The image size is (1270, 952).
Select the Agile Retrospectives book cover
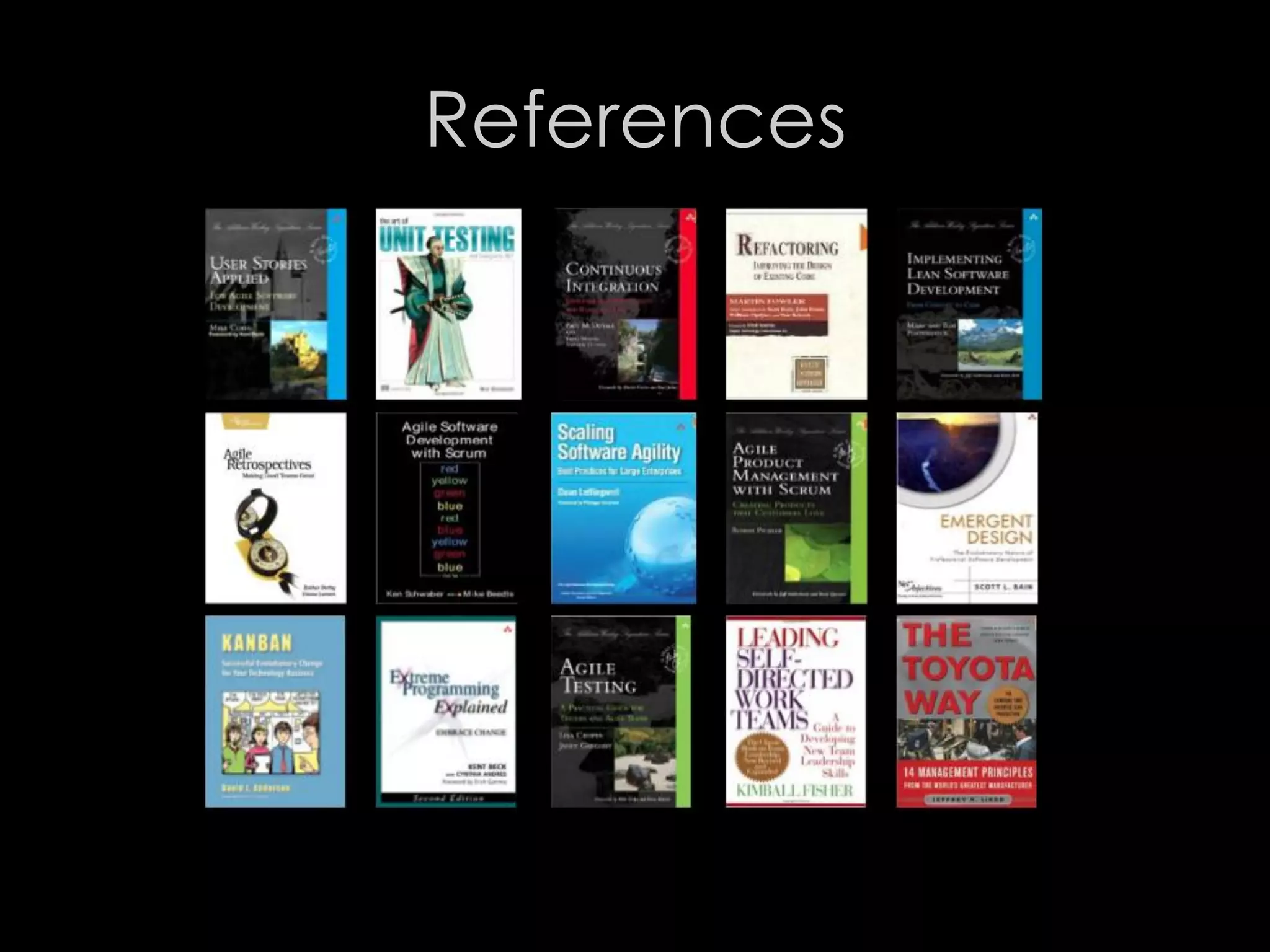pos(276,508)
